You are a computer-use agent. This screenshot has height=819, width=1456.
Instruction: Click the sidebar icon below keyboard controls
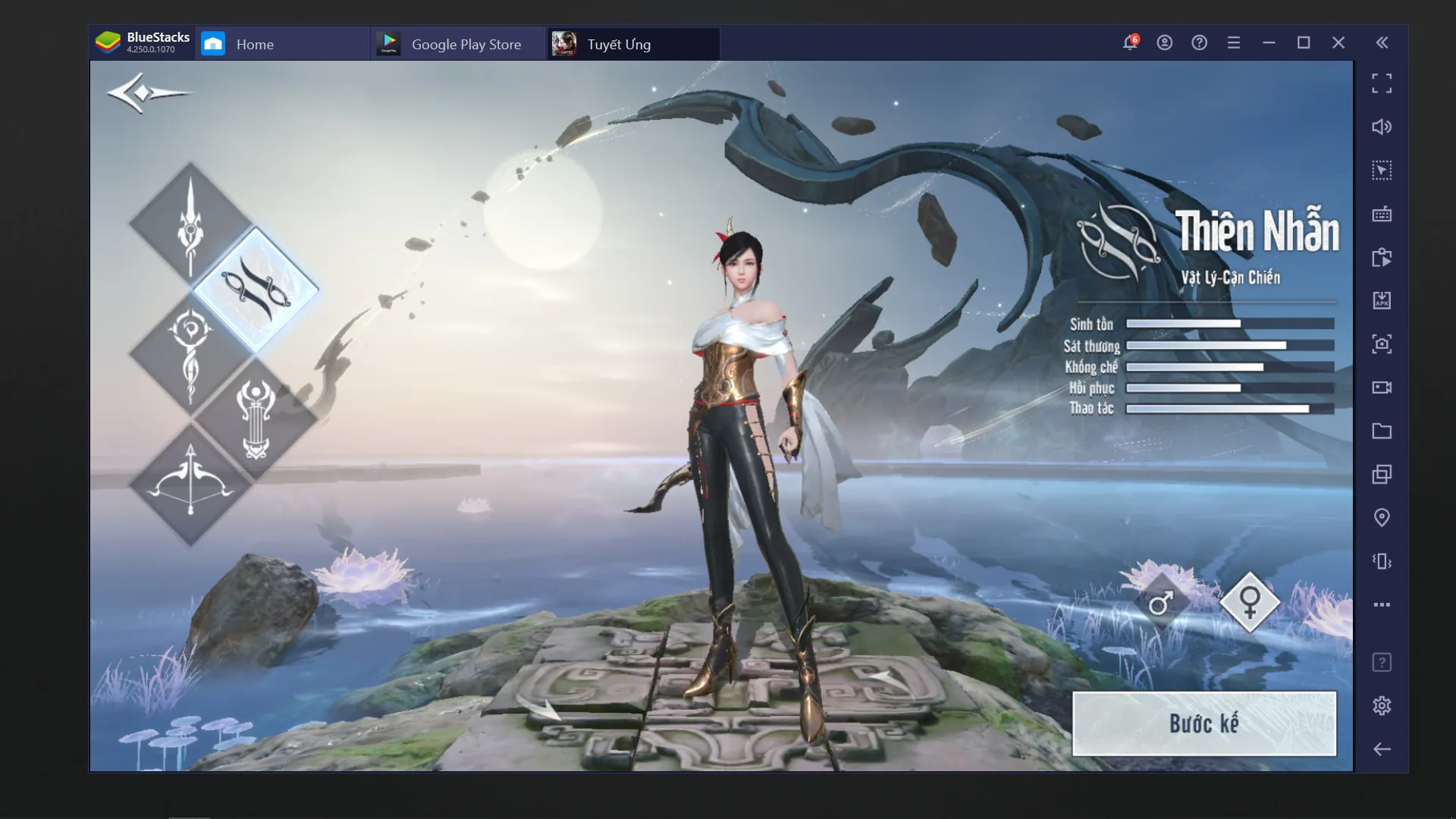(1382, 257)
